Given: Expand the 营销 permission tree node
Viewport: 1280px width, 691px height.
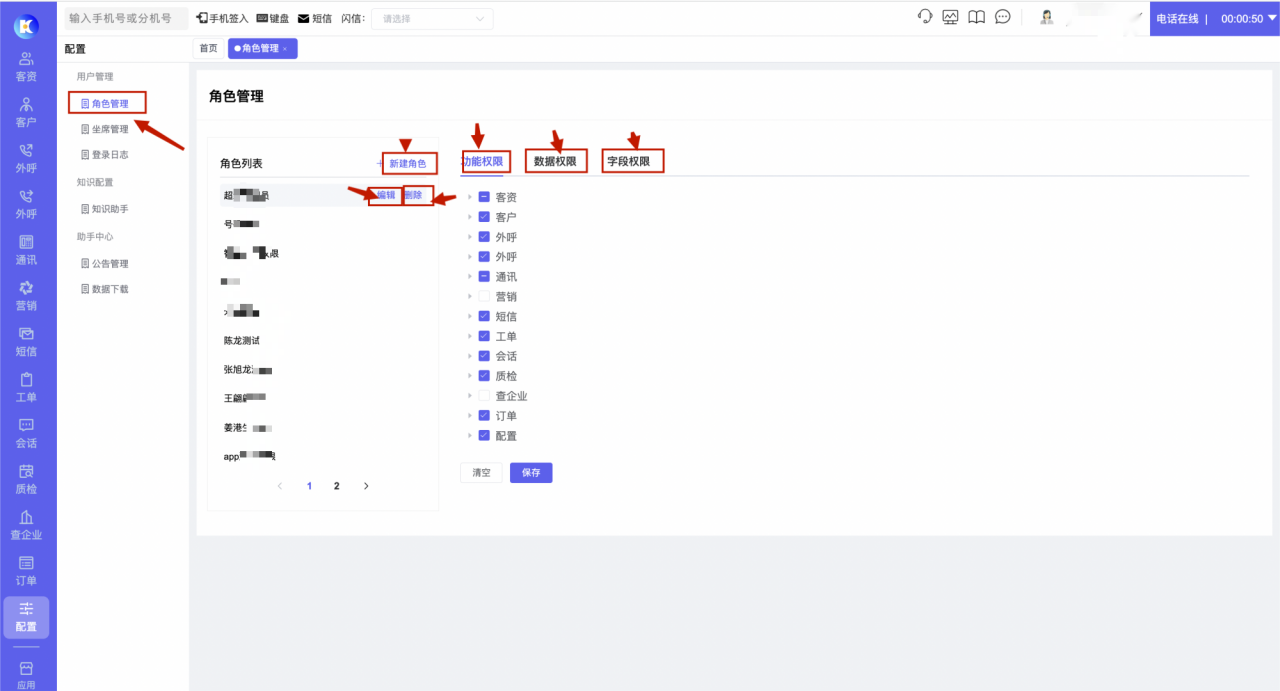Looking at the screenshot, I should pos(470,297).
